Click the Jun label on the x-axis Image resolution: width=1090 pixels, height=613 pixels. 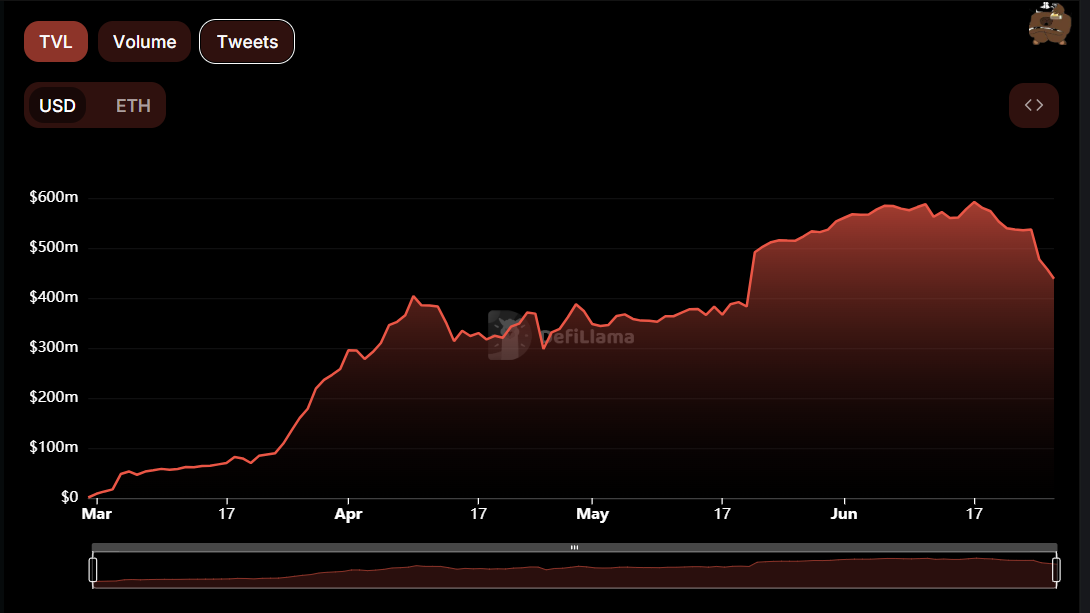click(844, 514)
